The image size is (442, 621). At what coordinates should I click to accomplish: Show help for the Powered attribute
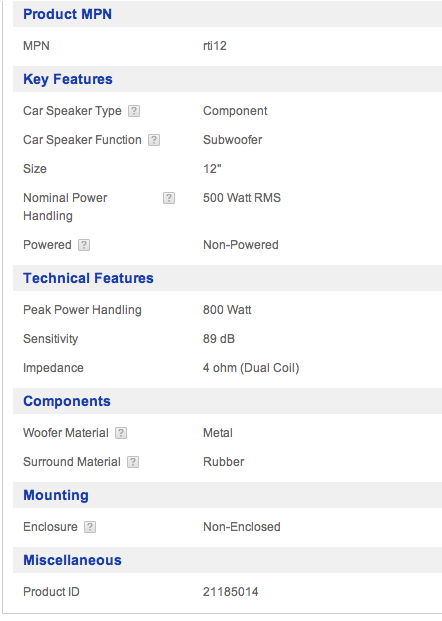click(x=84, y=245)
